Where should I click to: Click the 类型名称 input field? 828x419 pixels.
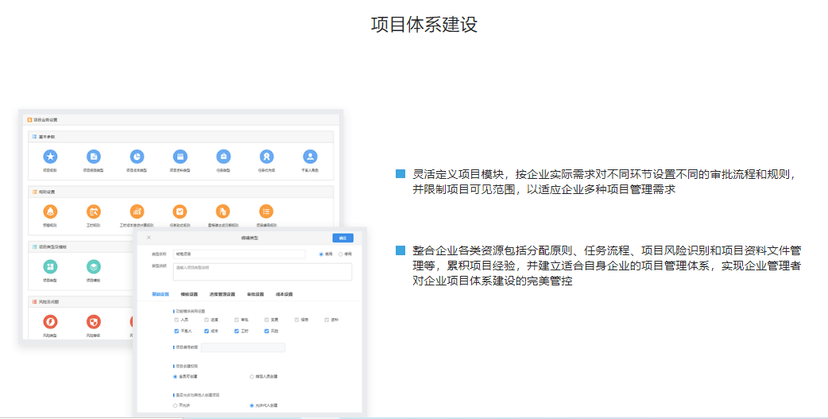238,254
